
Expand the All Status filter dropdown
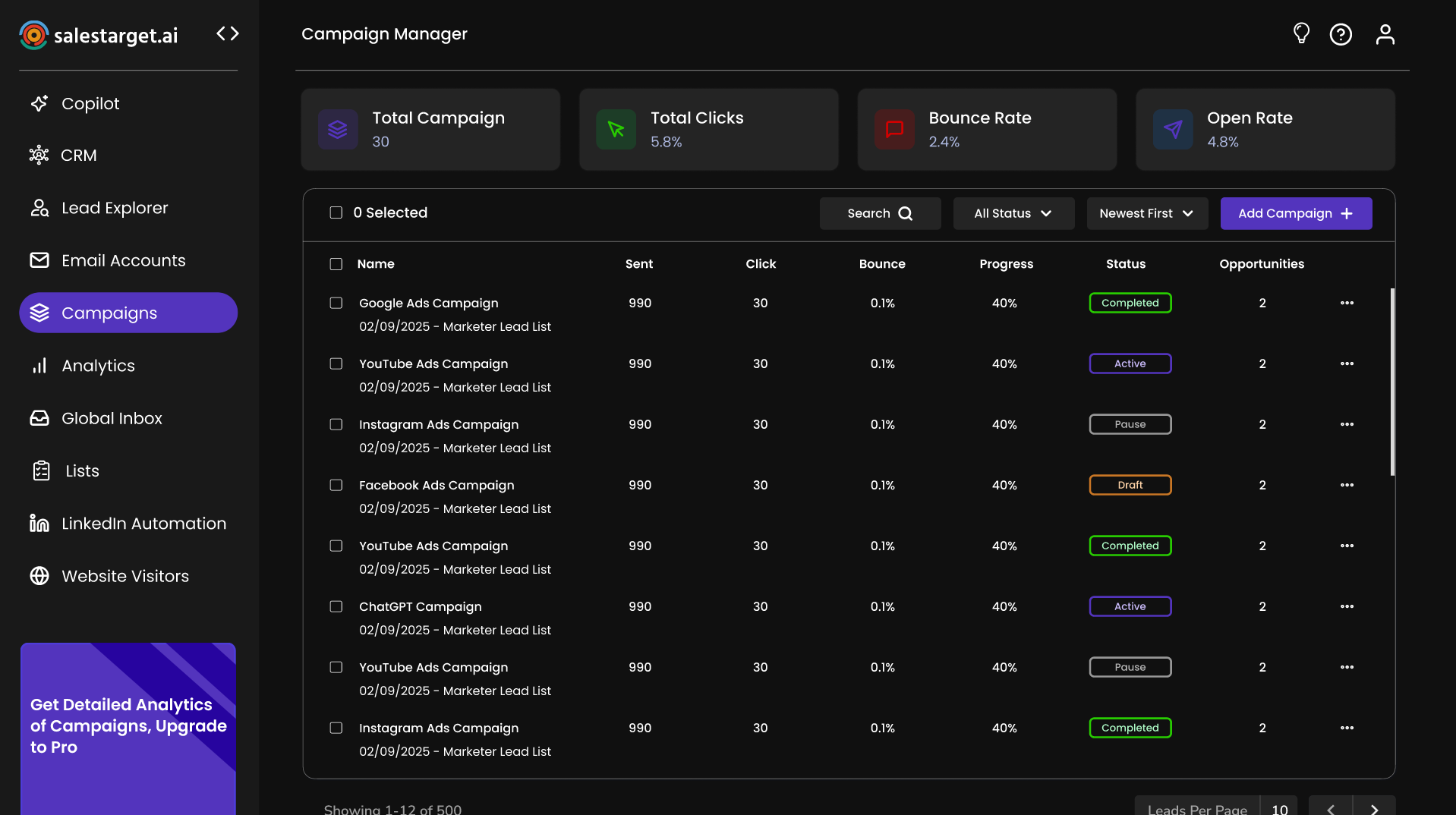[1013, 213]
